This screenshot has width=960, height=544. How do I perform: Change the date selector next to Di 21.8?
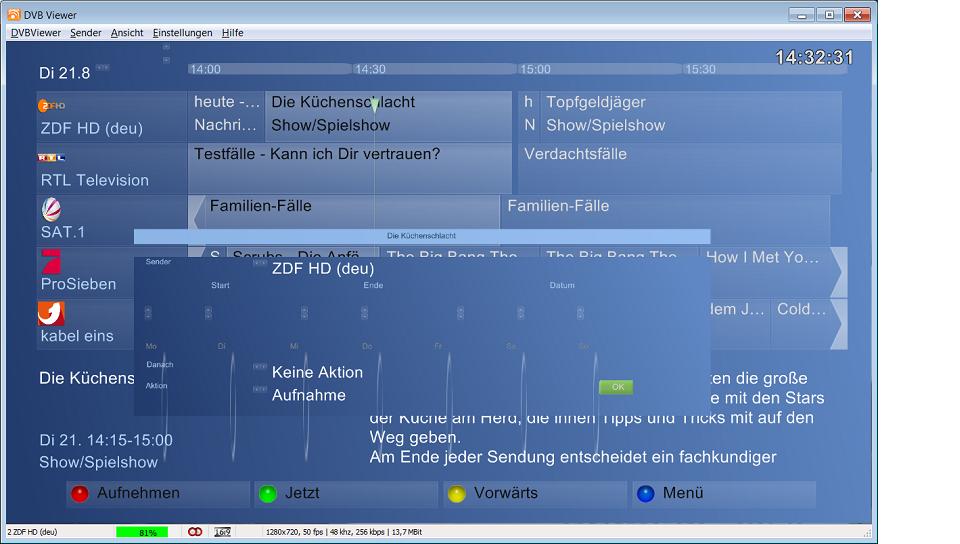tap(103, 68)
